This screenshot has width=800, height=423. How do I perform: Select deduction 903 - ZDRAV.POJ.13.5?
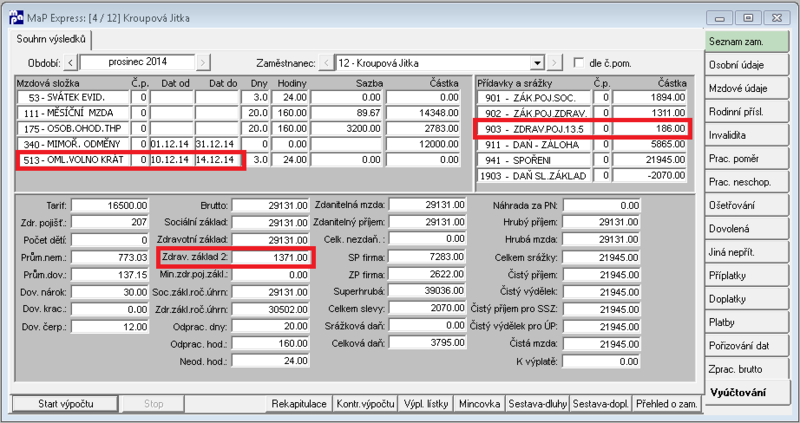coord(582,129)
